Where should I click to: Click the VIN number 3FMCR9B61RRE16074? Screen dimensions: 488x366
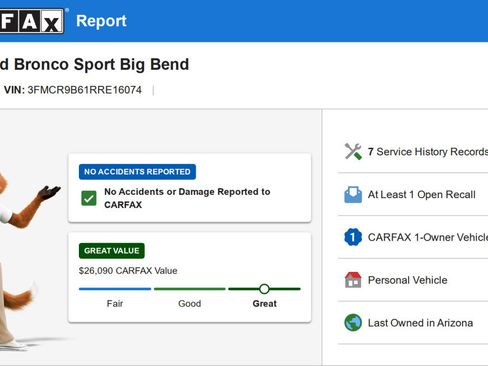pyautogui.click(x=85, y=90)
